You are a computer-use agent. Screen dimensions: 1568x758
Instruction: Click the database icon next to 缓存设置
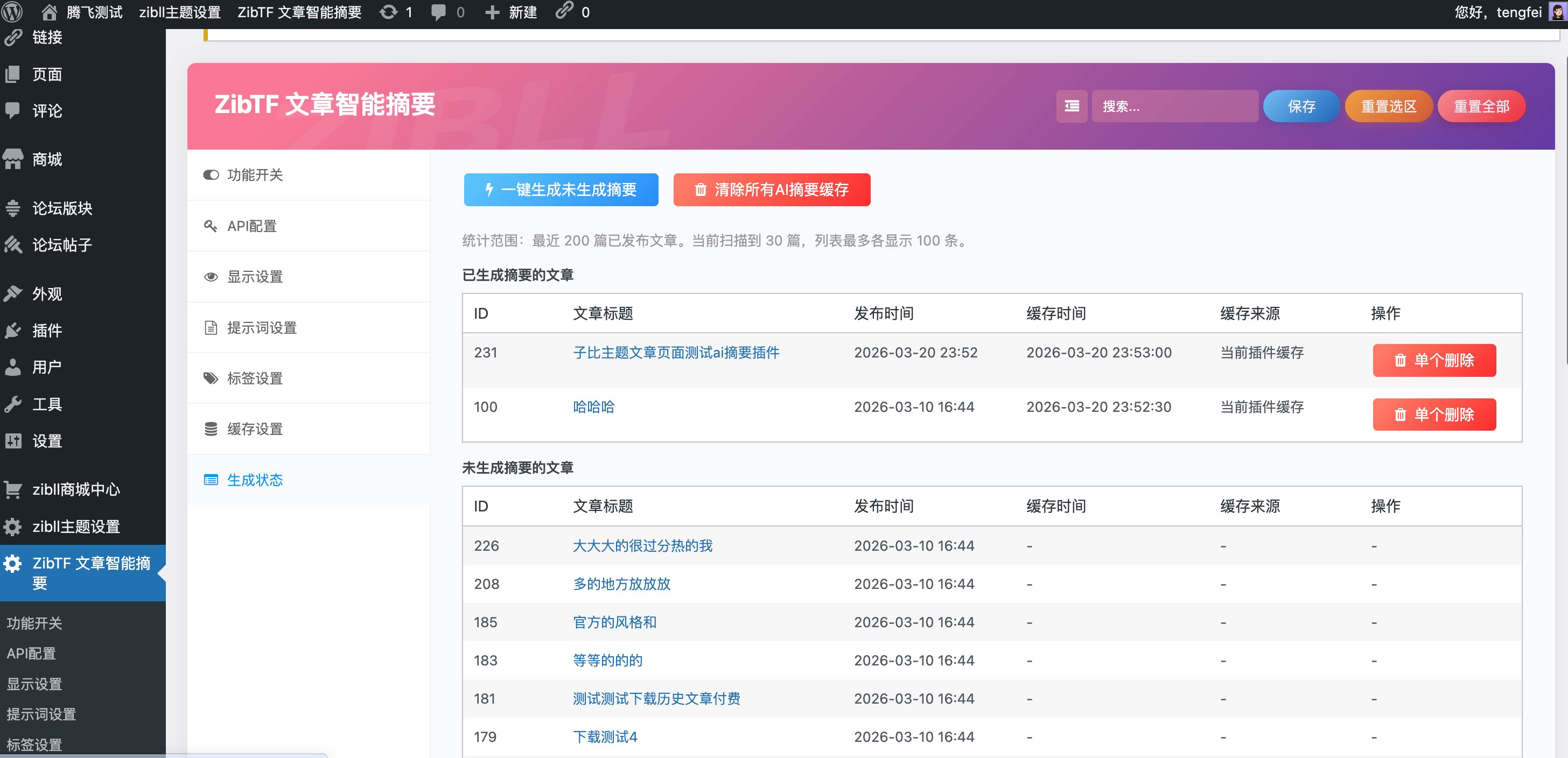click(x=211, y=429)
